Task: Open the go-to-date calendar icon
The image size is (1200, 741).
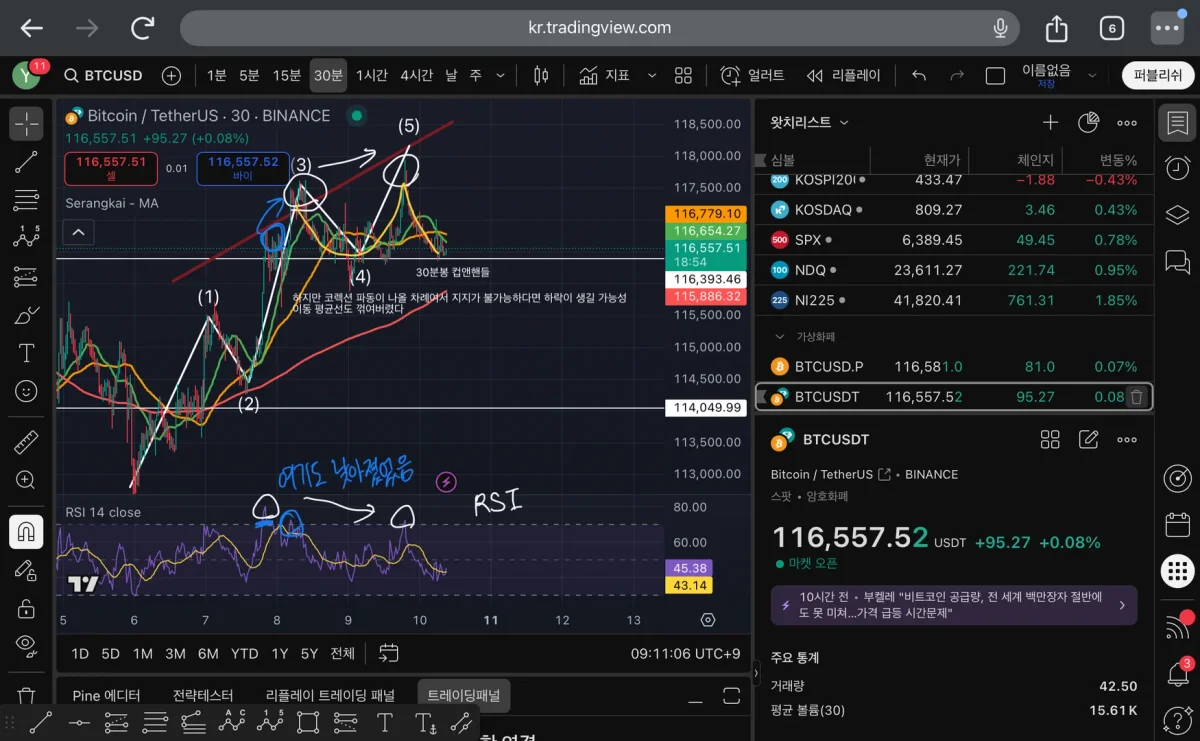Action: pos(389,653)
